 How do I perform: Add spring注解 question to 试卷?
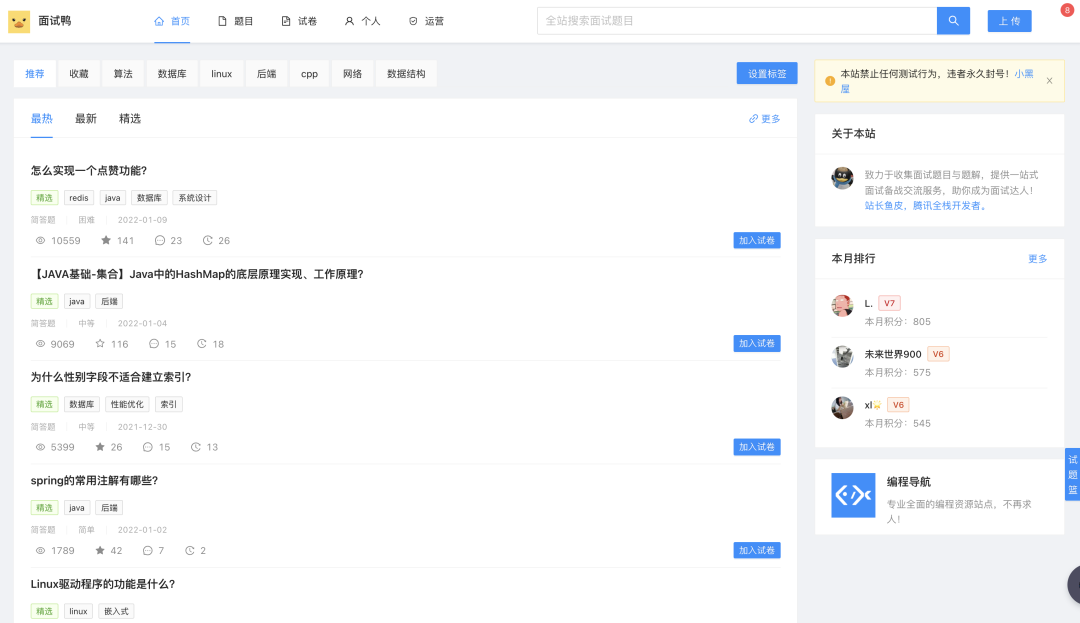point(756,550)
